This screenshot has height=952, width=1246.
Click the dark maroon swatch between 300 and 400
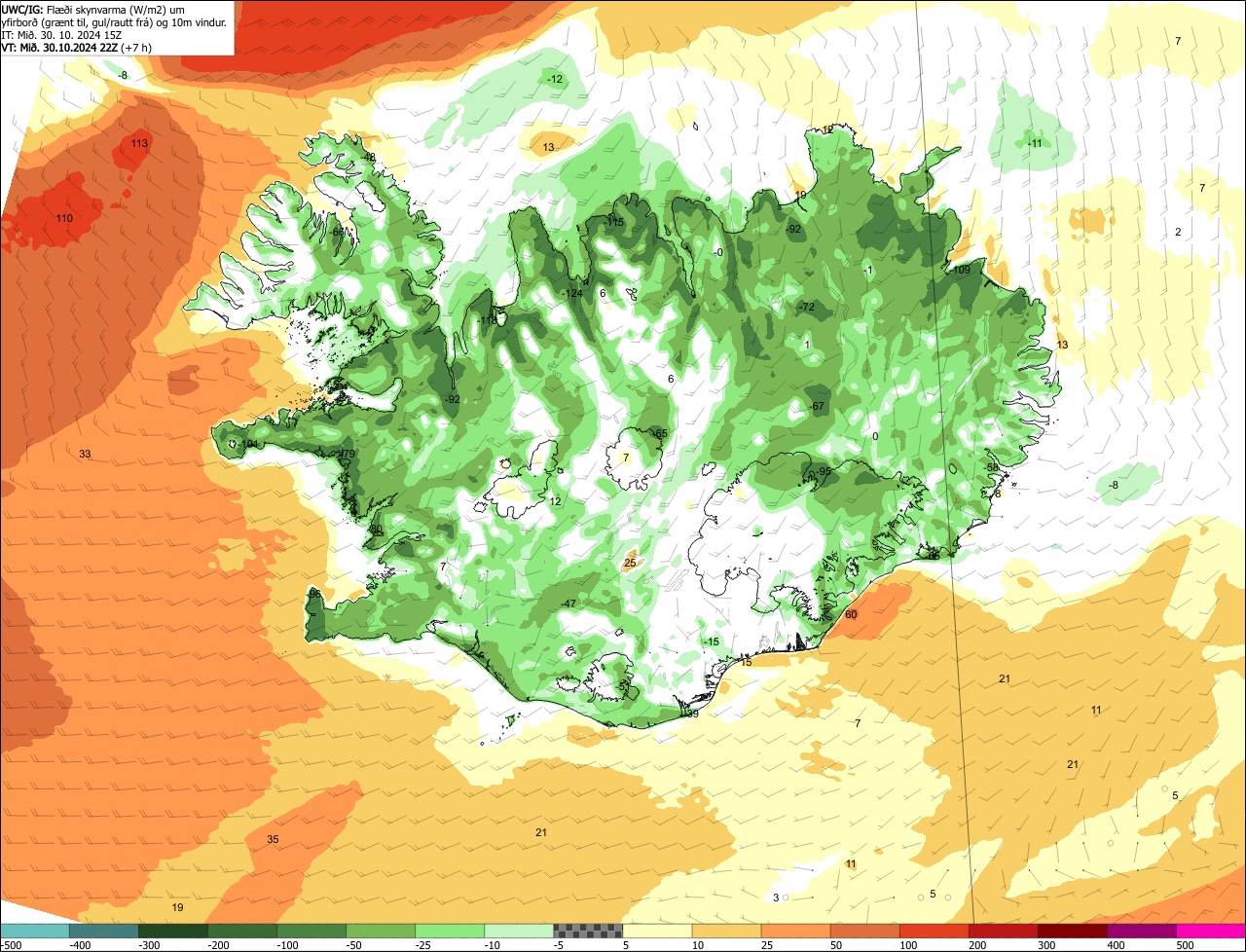point(1072,931)
